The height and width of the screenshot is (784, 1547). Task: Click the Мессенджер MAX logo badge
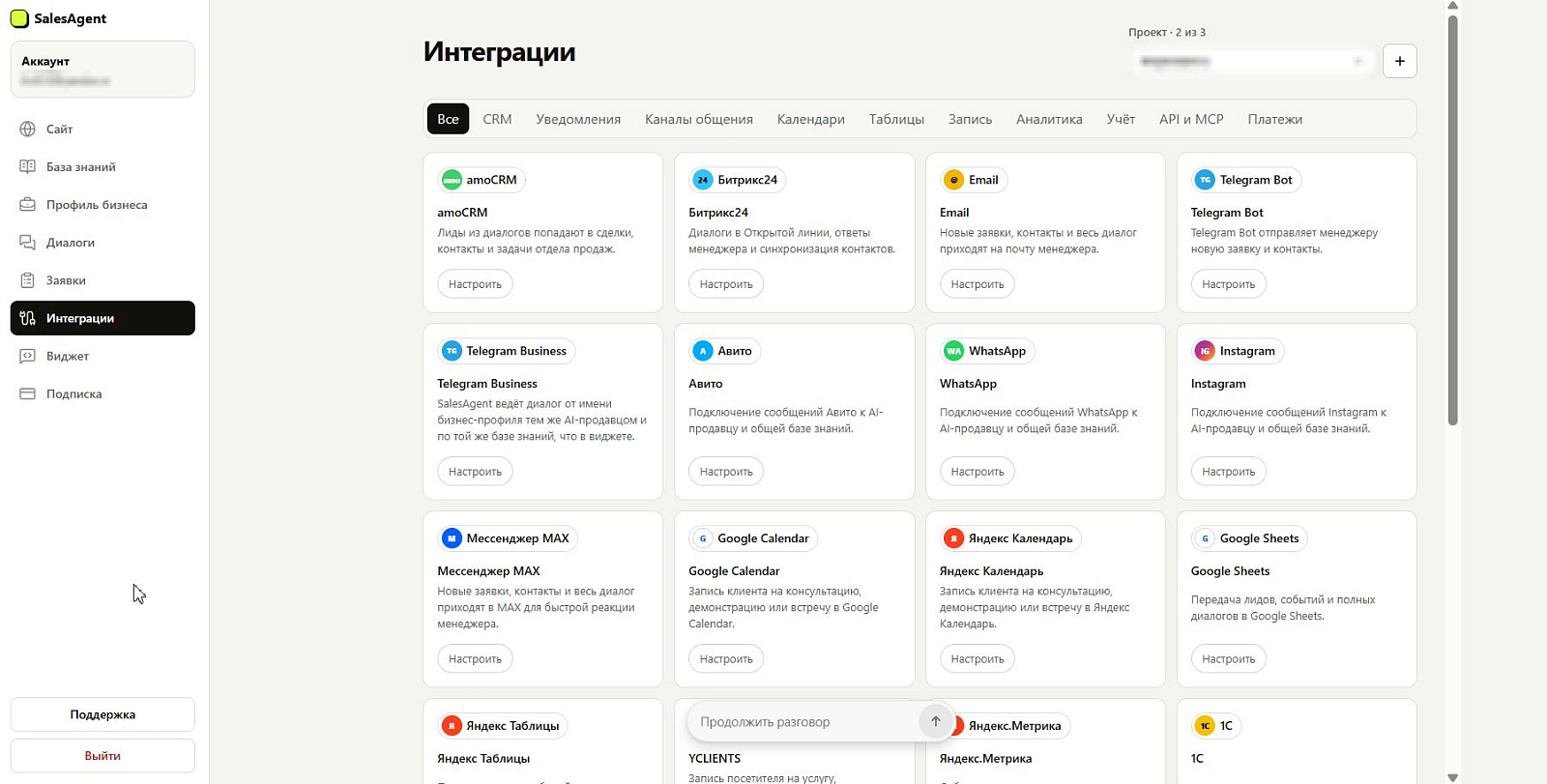452,538
